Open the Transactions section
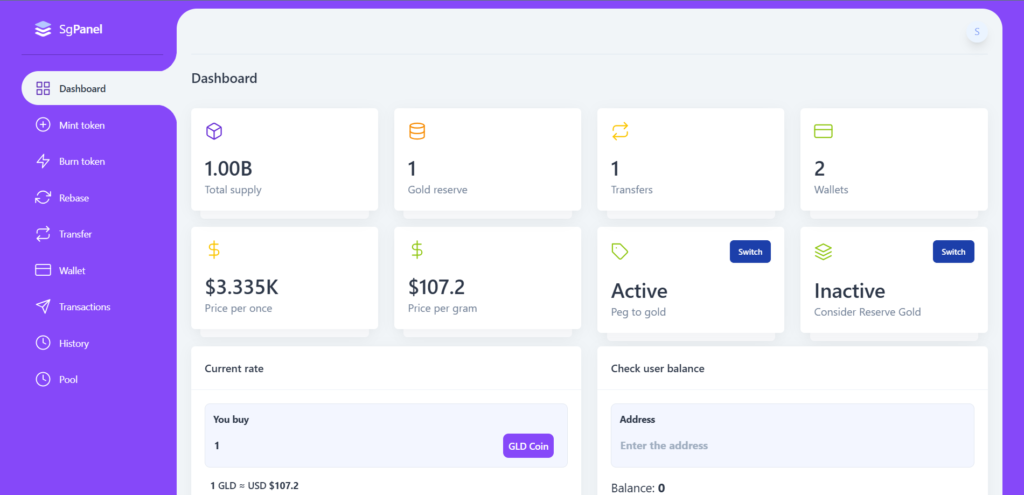This screenshot has width=1024, height=495. 84,307
